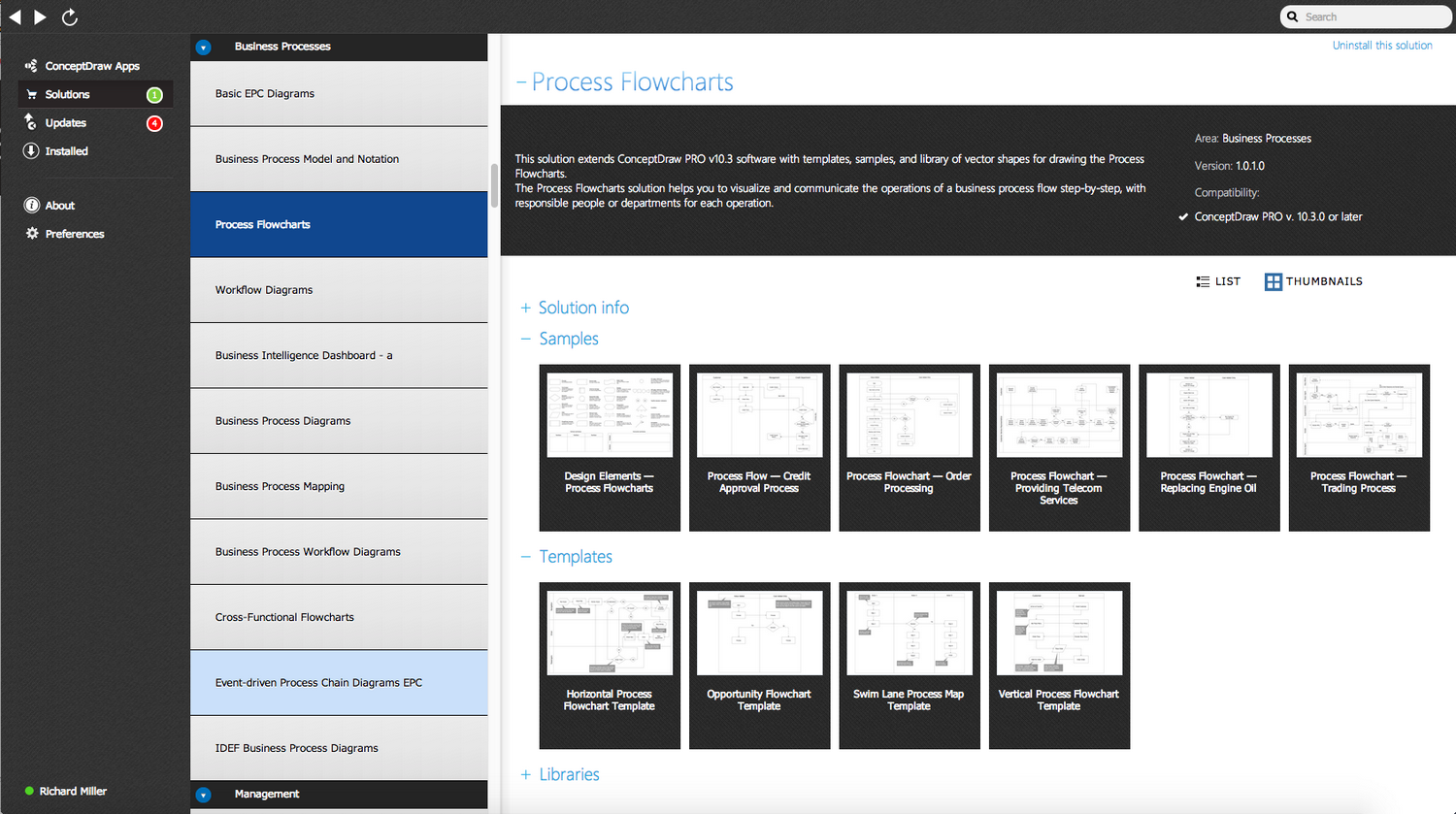The width and height of the screenshot is (1456, 814).
Task: Expand the Management category arrow
Action: click(203, 795)
